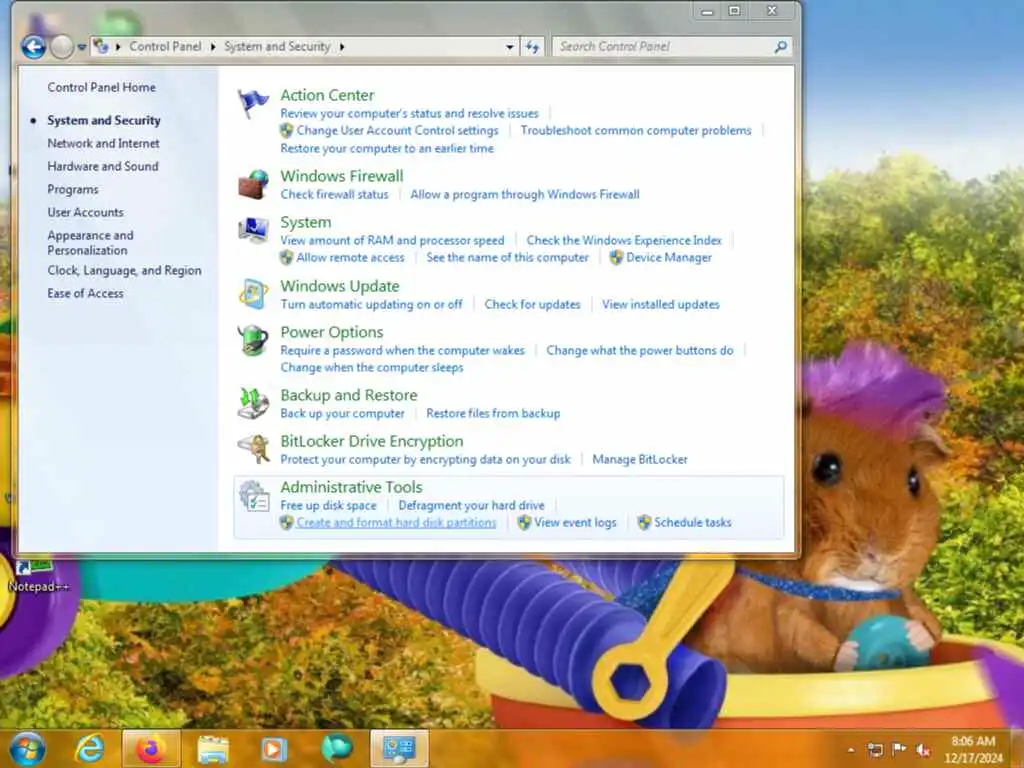Open Windows Firewall heading link
Image resolution: width=1024 pixels, height=768 pixels.
tap(342, 176)
